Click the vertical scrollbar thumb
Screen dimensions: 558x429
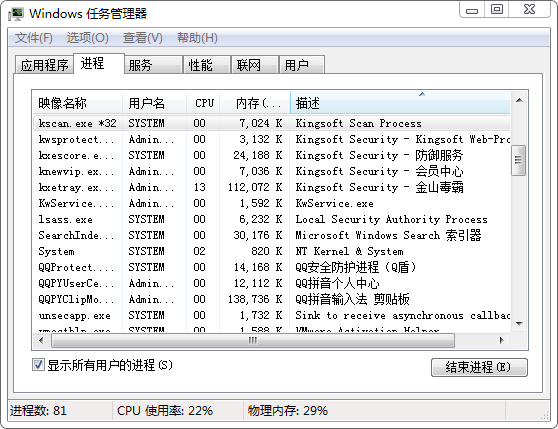[x=518, y=160]
